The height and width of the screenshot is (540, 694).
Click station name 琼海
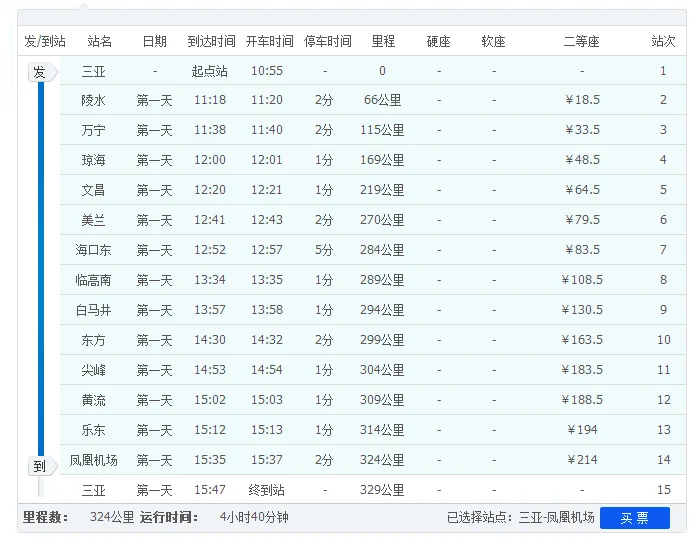coord(93,160)
